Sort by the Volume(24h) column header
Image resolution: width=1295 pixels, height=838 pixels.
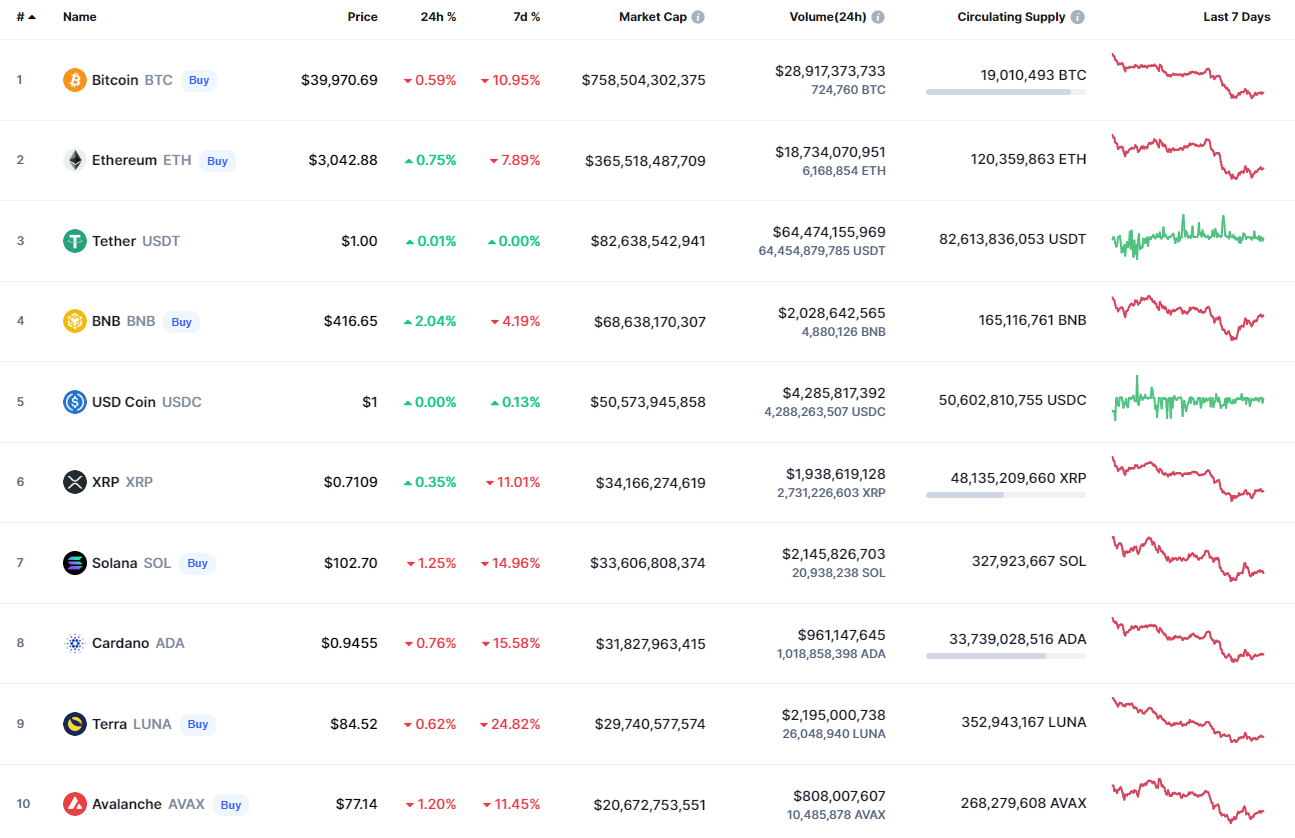coord(827,17)
